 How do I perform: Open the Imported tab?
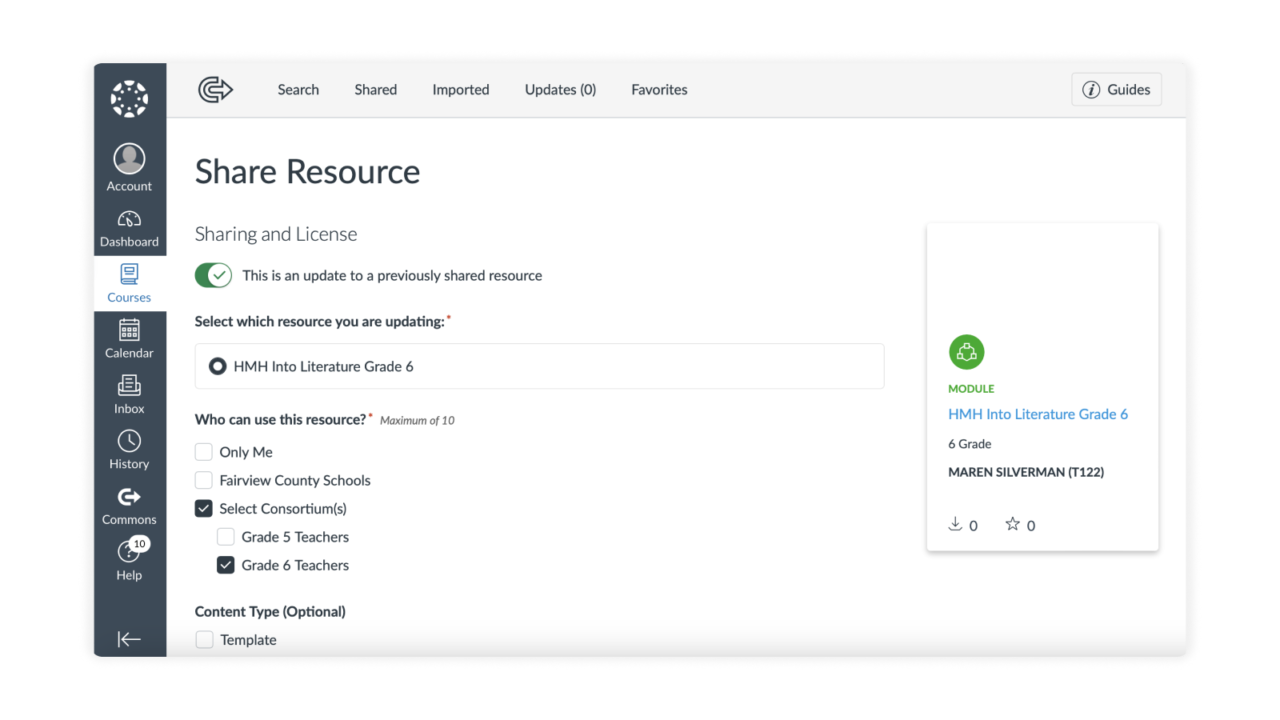[x=461, y=89]
